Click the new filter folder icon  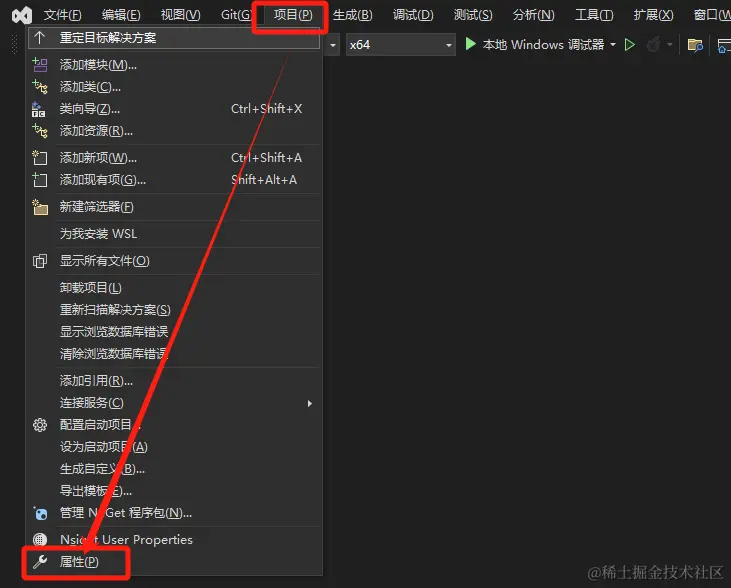point(40,207)
